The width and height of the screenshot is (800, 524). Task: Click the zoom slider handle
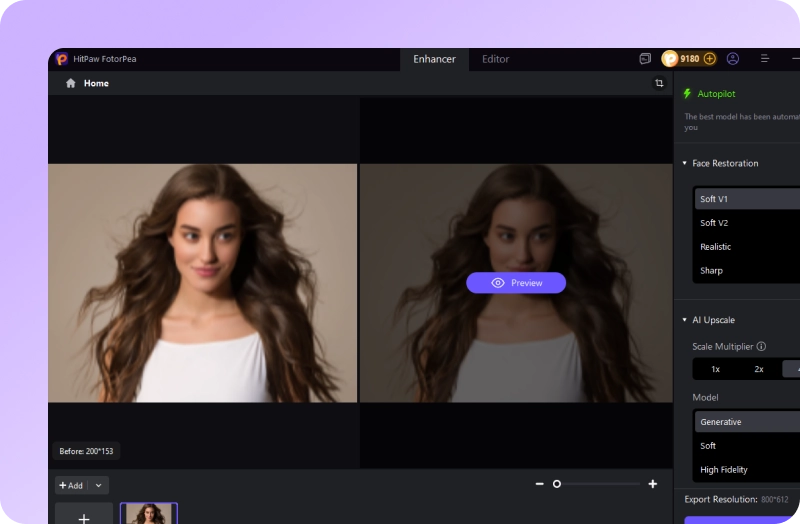(557, 484)
